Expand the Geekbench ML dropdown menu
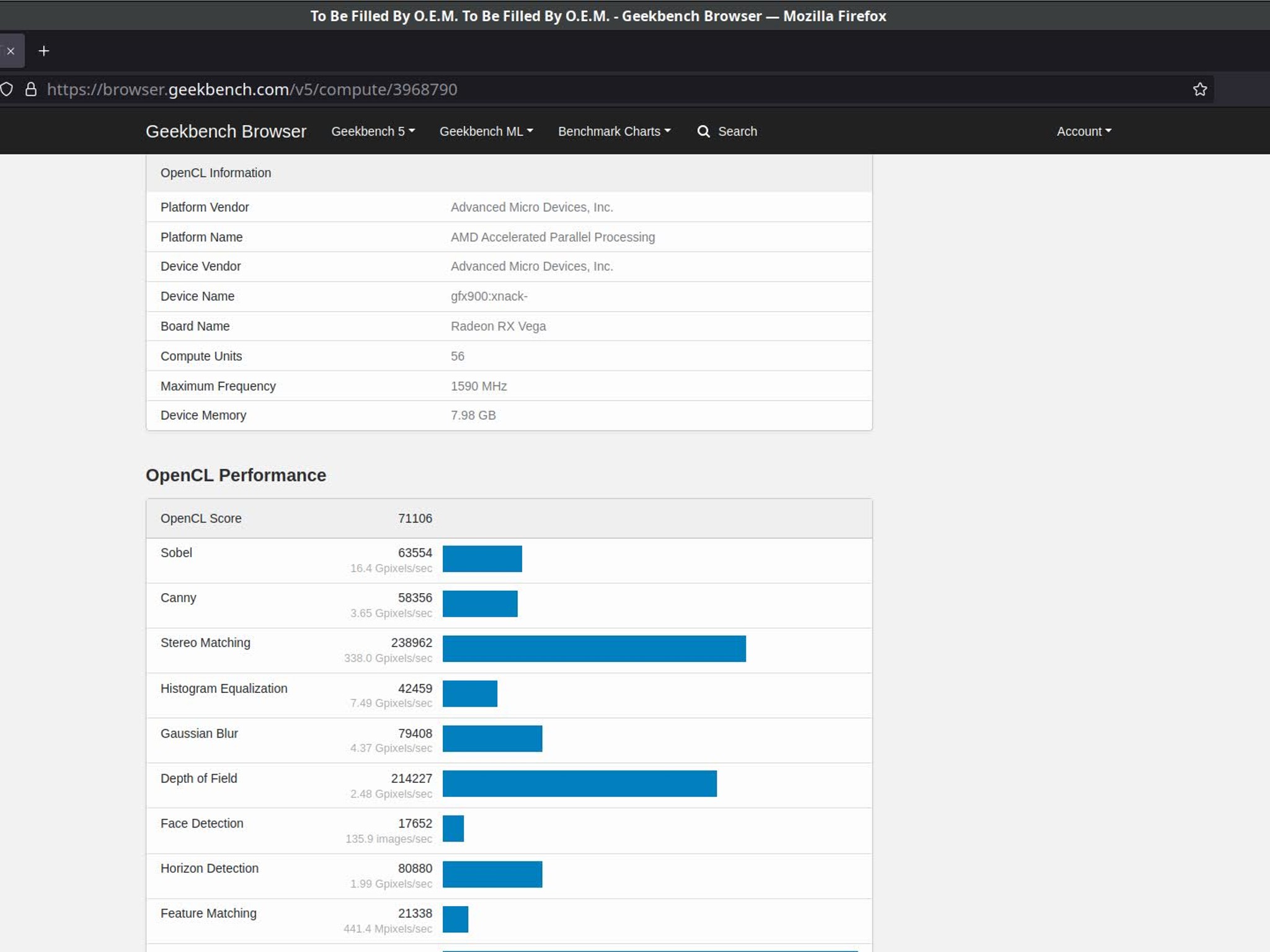 pyautogui.click(x=486, y=131)
